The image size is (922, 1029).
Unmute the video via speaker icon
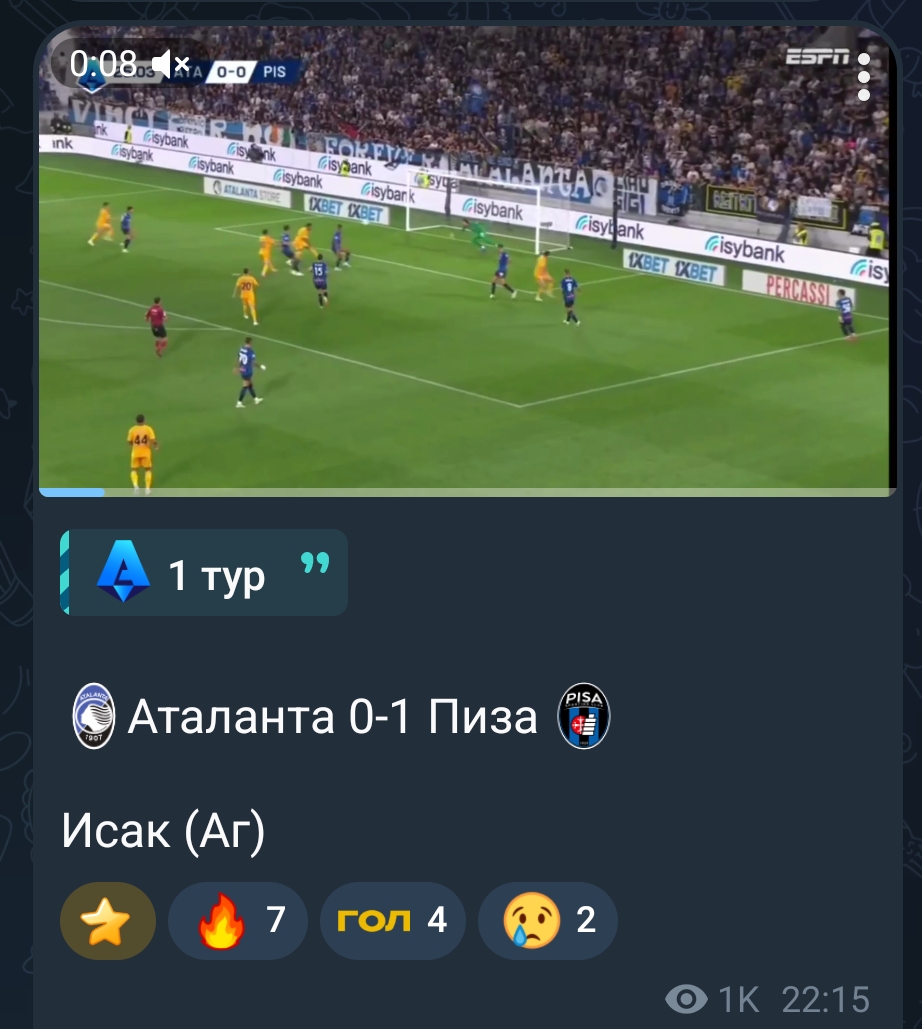171,64
